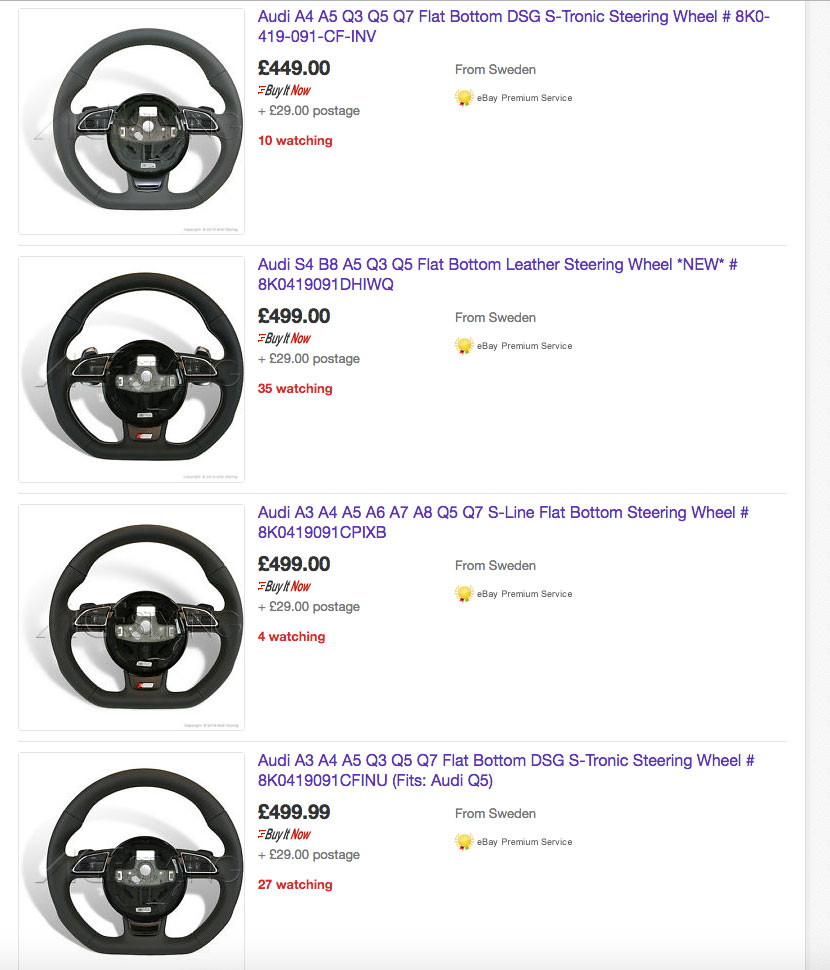Click the "35 watching" text
The width and height of the screenshot is (830, 970).
(295, 389)
